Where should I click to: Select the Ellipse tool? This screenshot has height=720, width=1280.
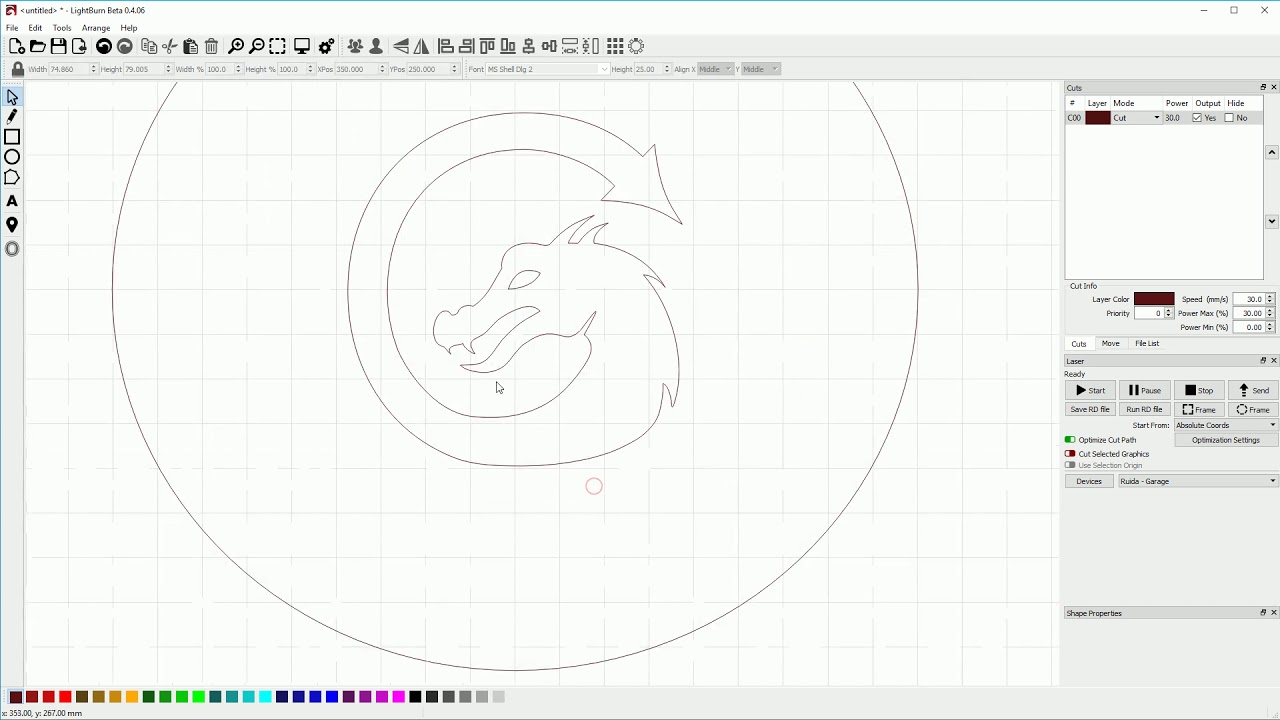[x=12, y=157]
